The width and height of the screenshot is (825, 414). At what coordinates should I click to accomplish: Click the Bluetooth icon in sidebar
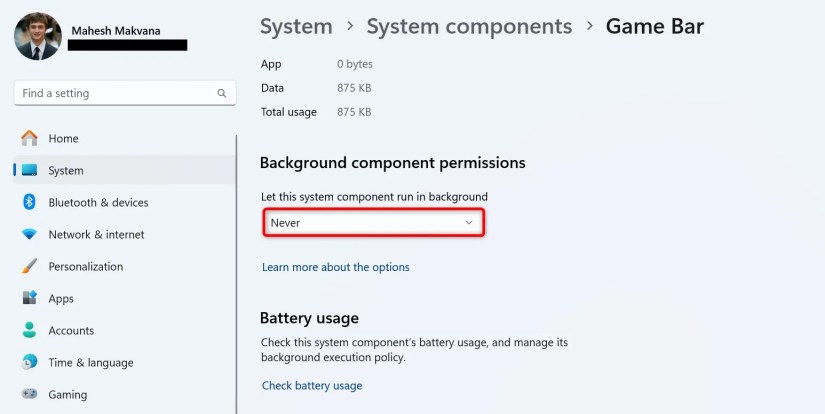click(29, 202)
